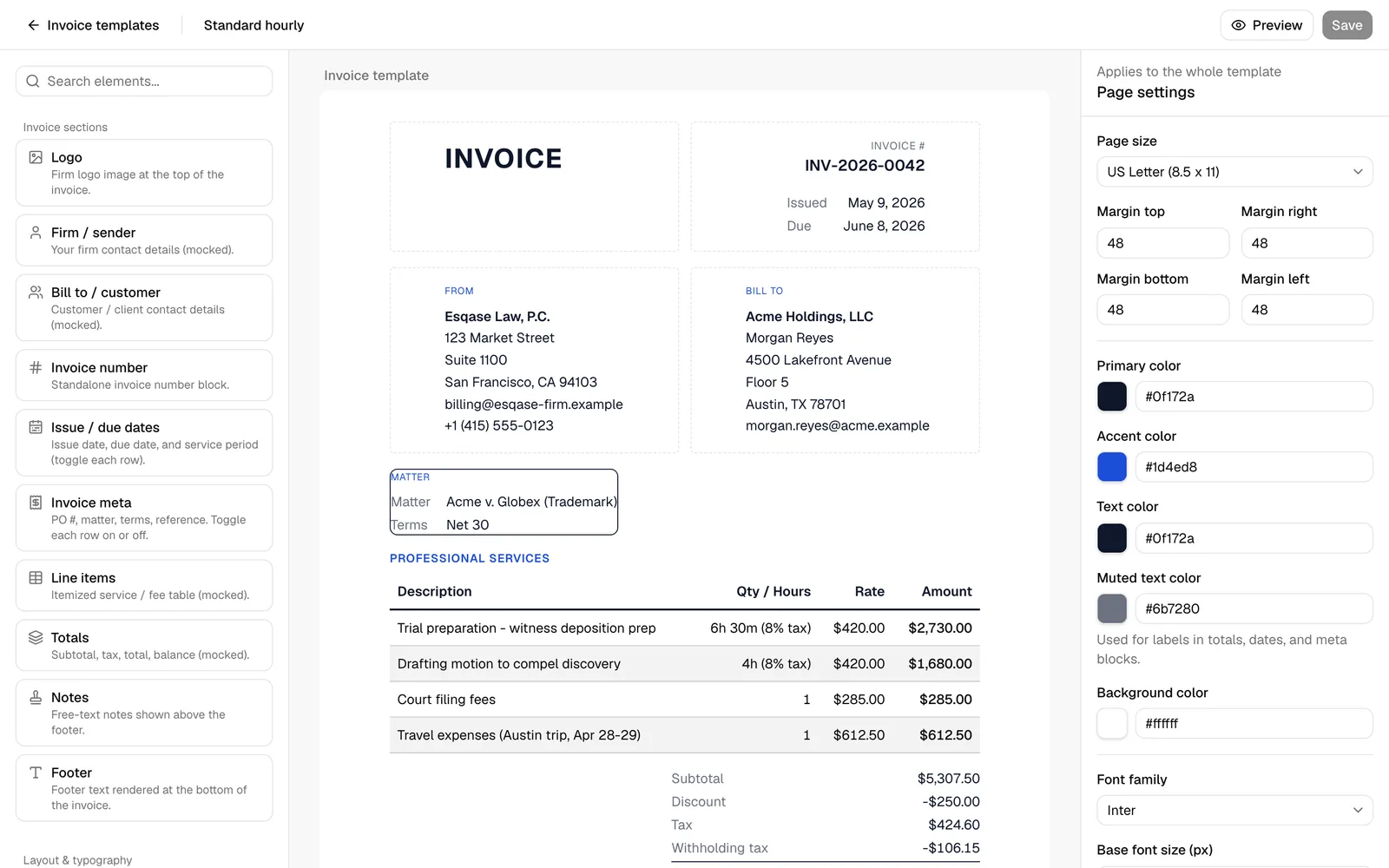The height and width of the screenshot is (868, 1389).
Task: Click the Trial preparation line item row
Action: [x=685, y=628]
